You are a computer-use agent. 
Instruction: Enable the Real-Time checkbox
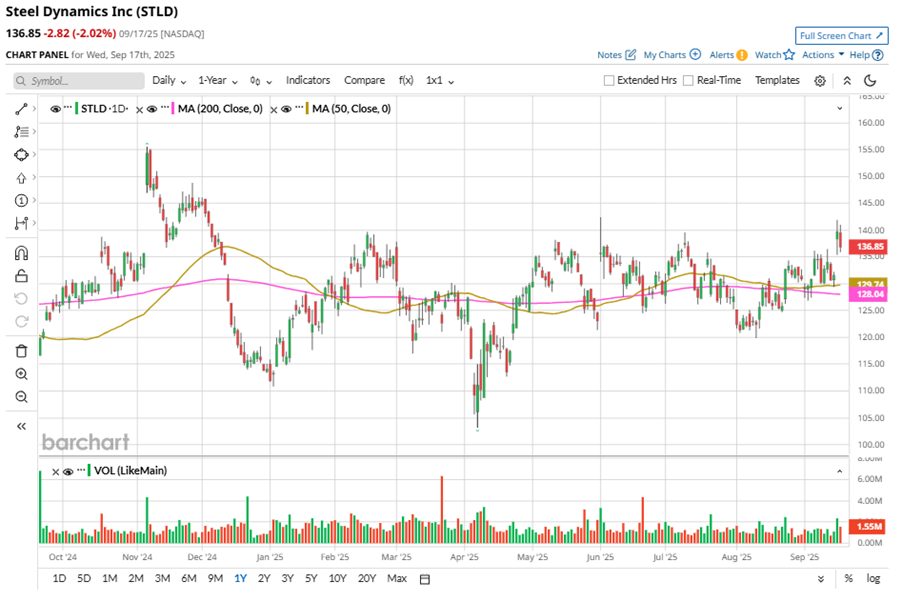[688, 81]
